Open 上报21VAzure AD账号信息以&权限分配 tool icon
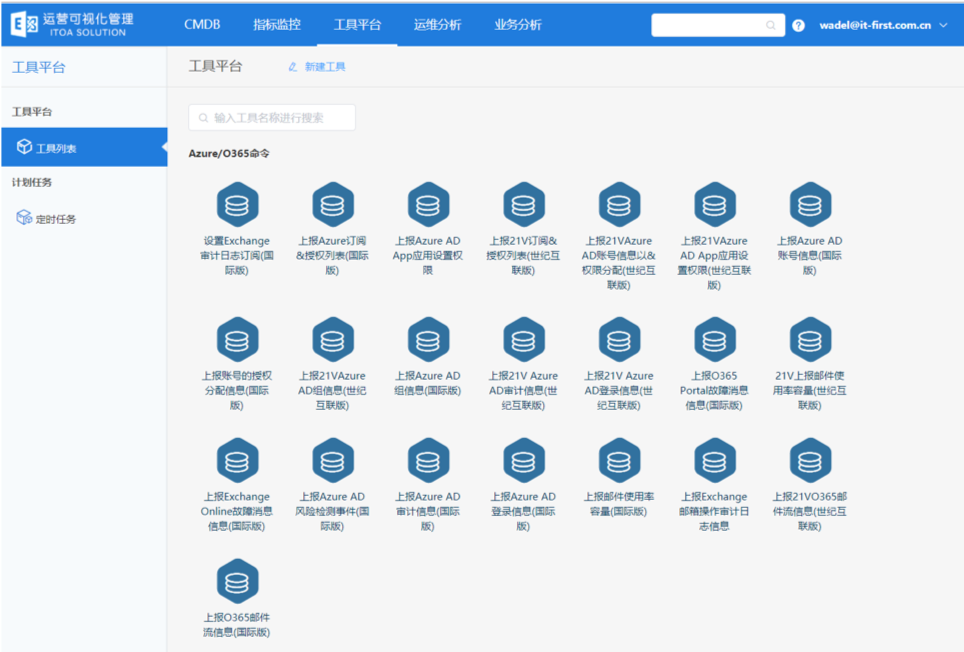The height and width of the screenshot is (652, 964). pos(619,205)
